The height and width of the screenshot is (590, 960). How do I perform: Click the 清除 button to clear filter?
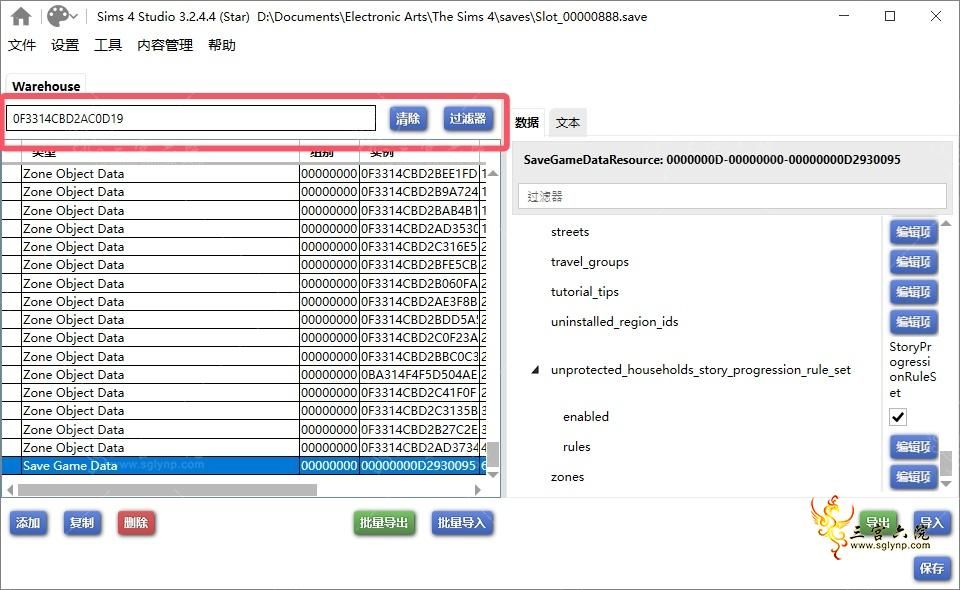pyautogui.click(x=408, y=118)
